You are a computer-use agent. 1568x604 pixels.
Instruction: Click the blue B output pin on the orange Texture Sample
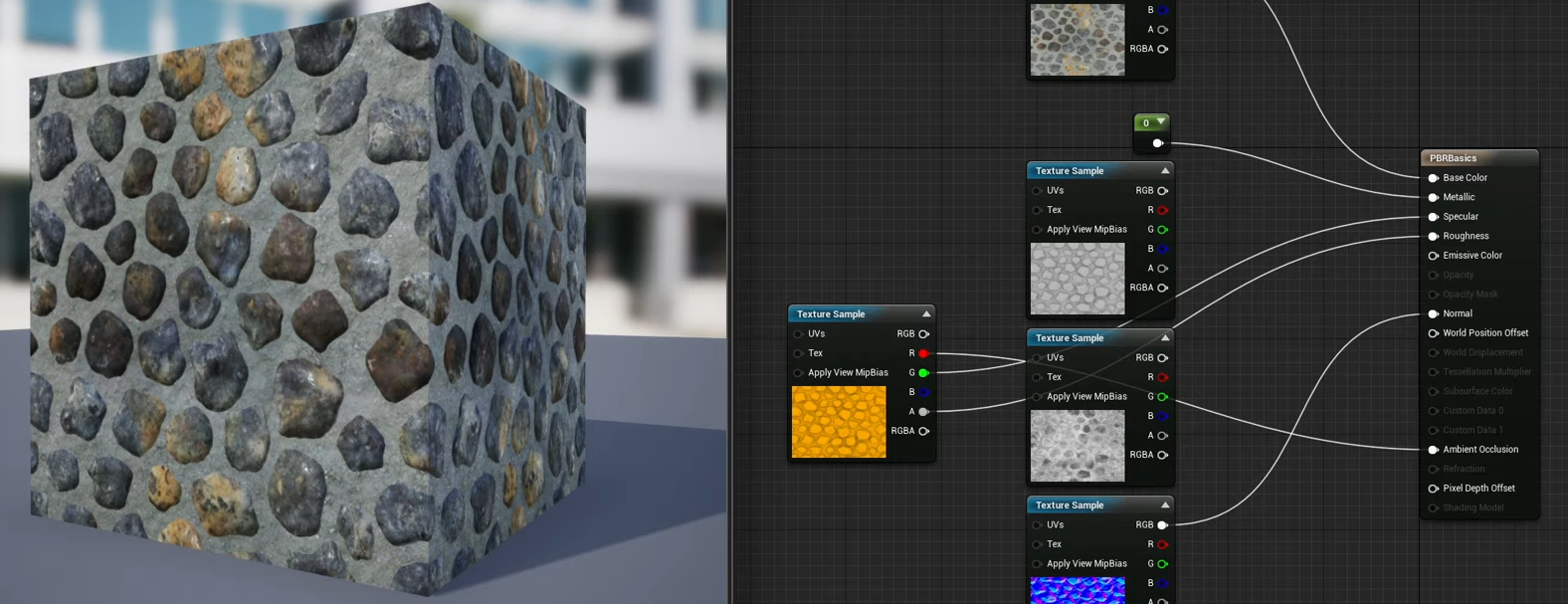click(924, 392)
